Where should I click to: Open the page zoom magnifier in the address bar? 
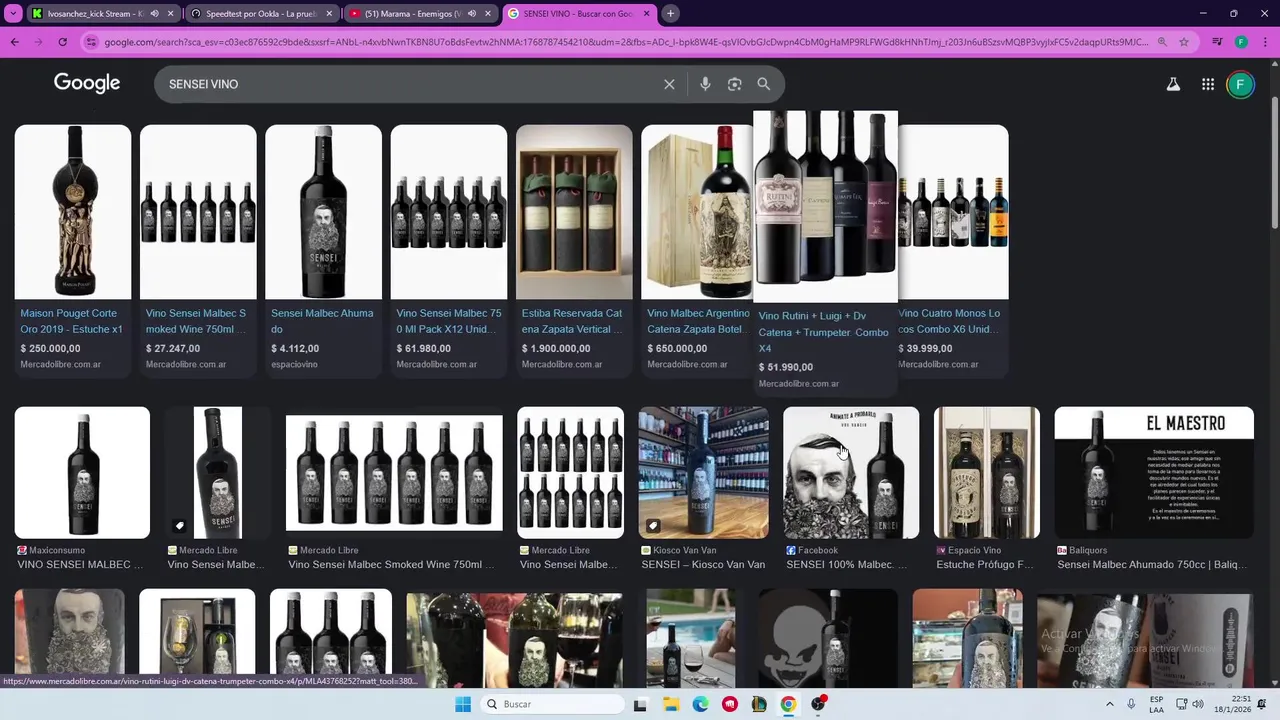point(1162,42)
